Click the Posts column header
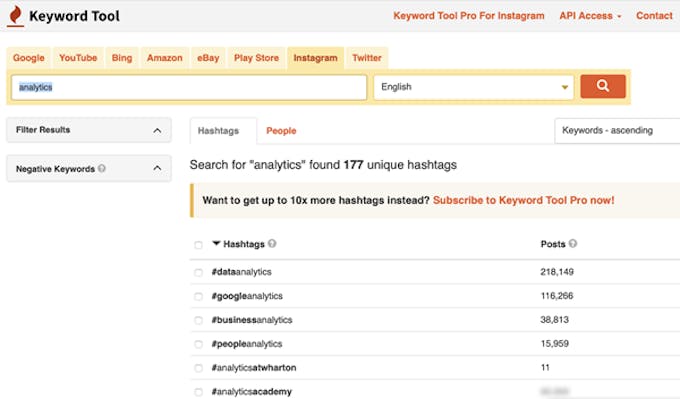The width and height of the screenshot is (680, 399). tap(553, 244)
